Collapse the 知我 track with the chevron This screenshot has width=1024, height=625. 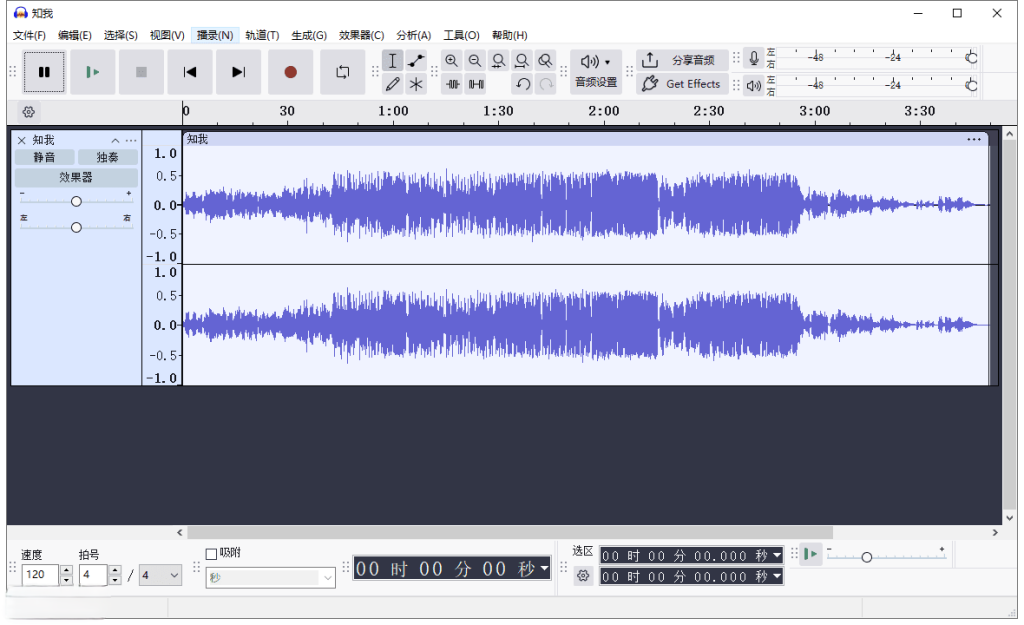pos(115,140)
